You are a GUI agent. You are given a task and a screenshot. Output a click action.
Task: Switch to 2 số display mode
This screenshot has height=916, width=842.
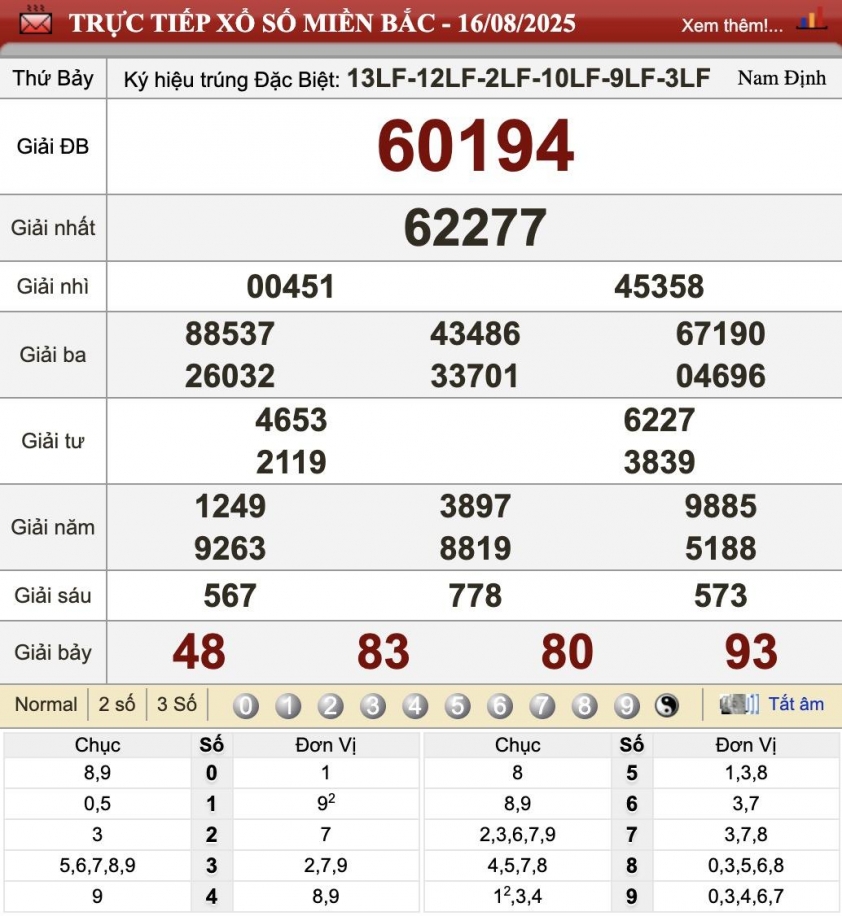(117, 705)
